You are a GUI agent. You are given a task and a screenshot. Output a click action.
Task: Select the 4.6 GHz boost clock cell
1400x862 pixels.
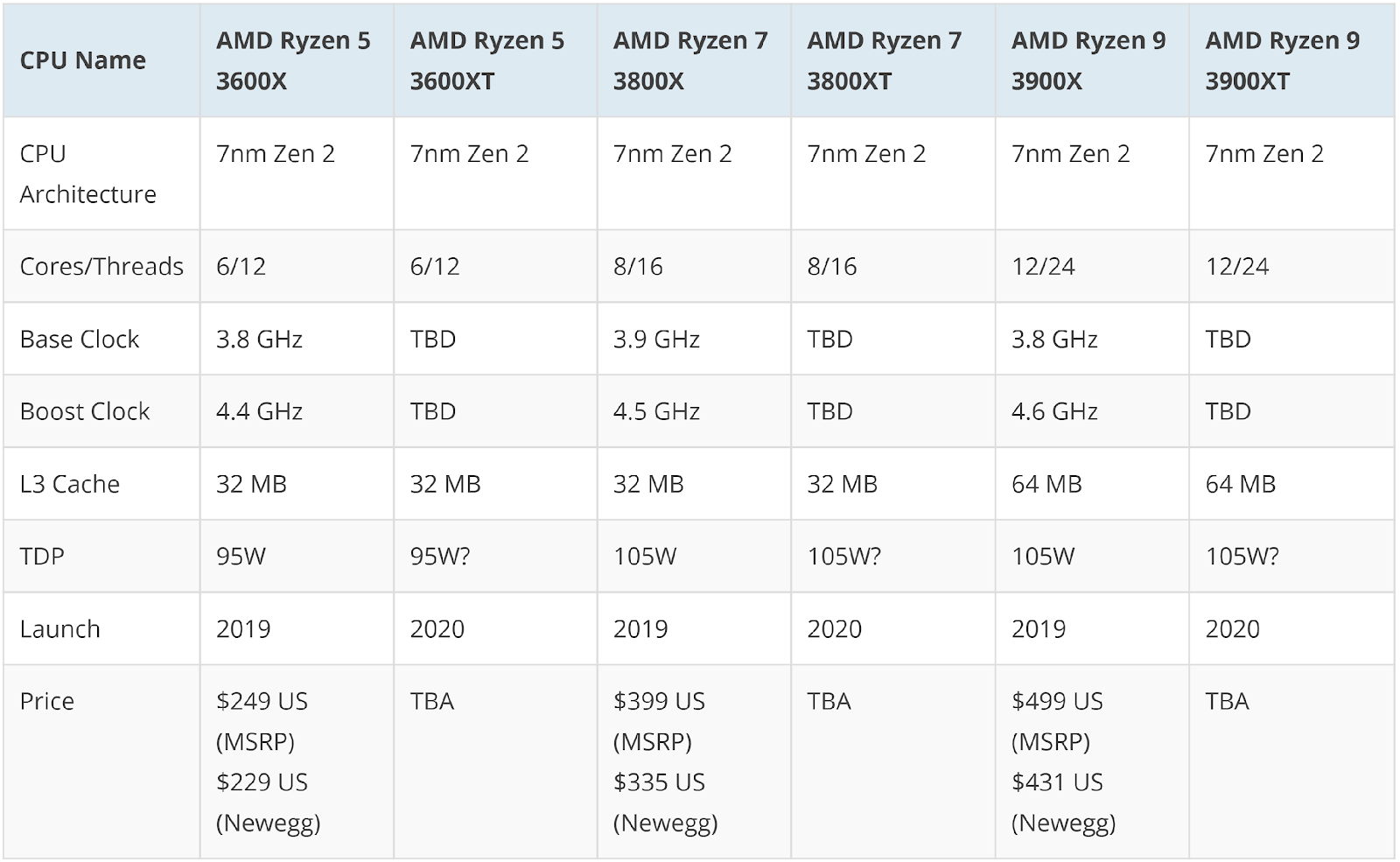tap(1054, 411)
